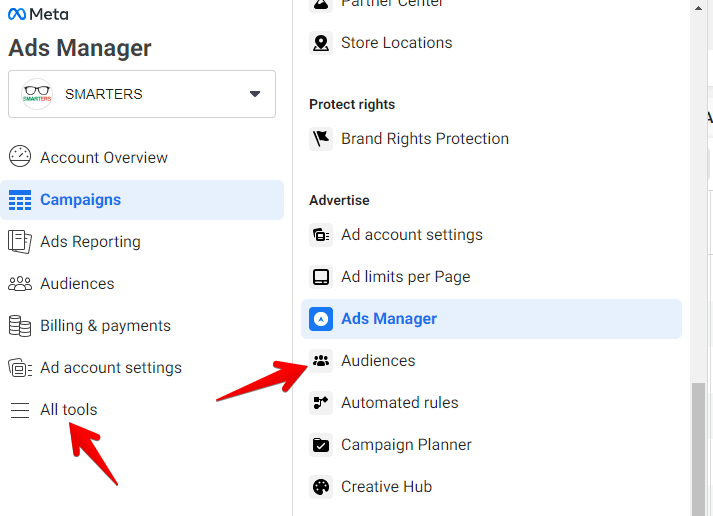Click Ad account settings icon under Advertise
Viewport: 713px width, 516px height.
pyautogui.click(x=321, y=235)
